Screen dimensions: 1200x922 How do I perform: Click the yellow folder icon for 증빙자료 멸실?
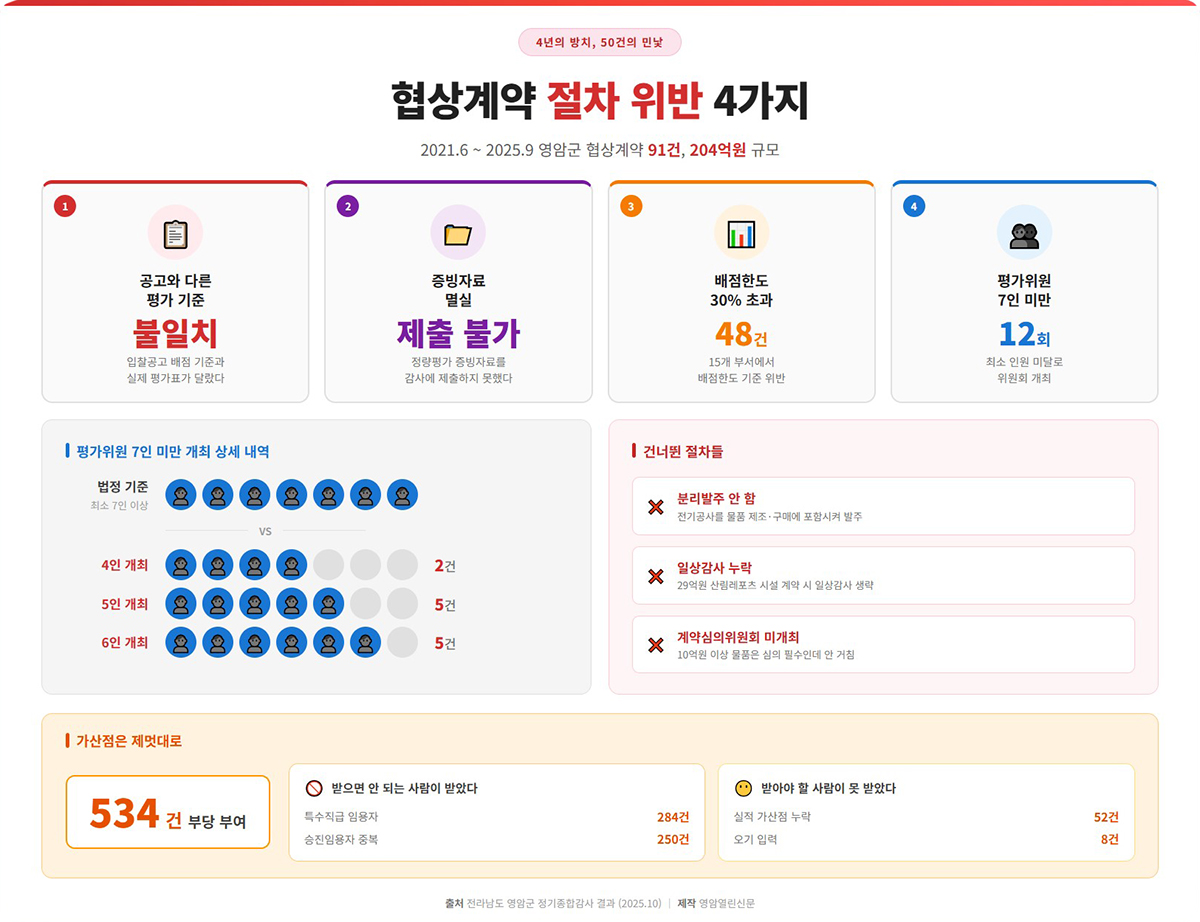click(458, 233)
